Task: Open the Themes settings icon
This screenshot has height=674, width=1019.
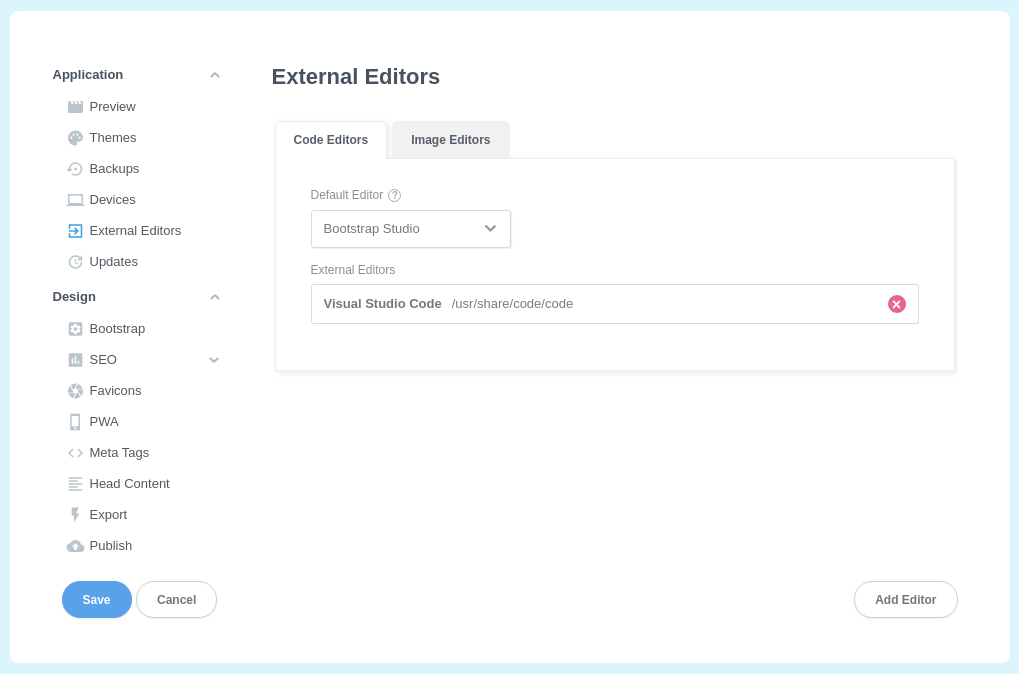Action: click(x=75, y=138)
